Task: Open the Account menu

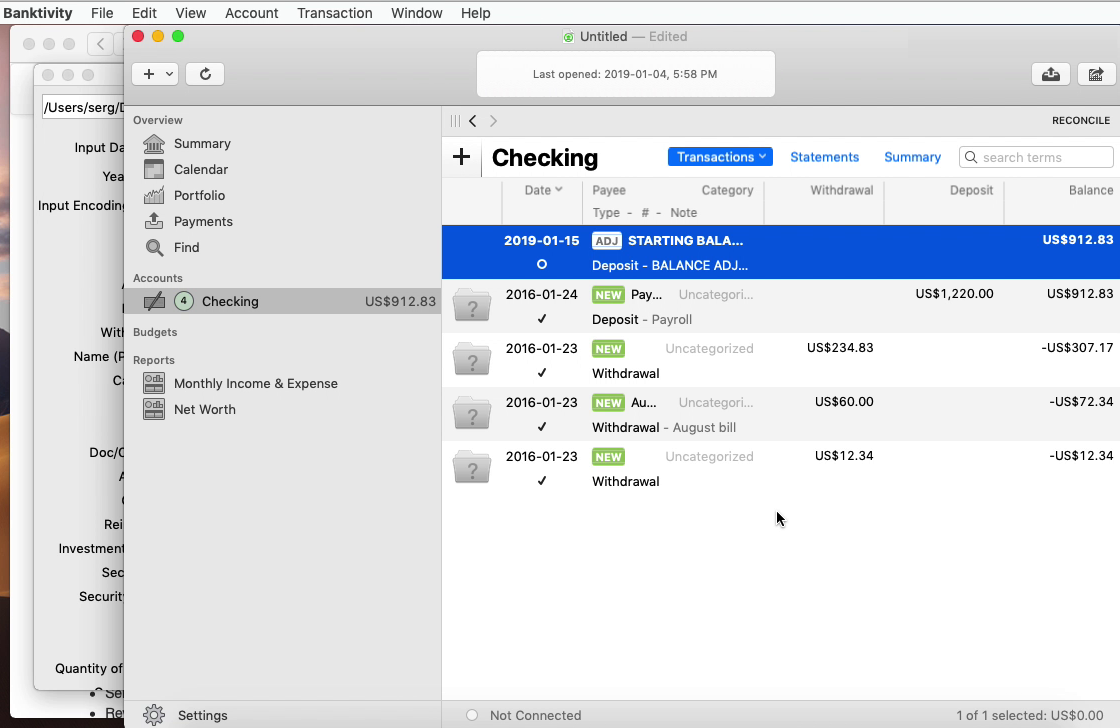Action: (251, 13)
